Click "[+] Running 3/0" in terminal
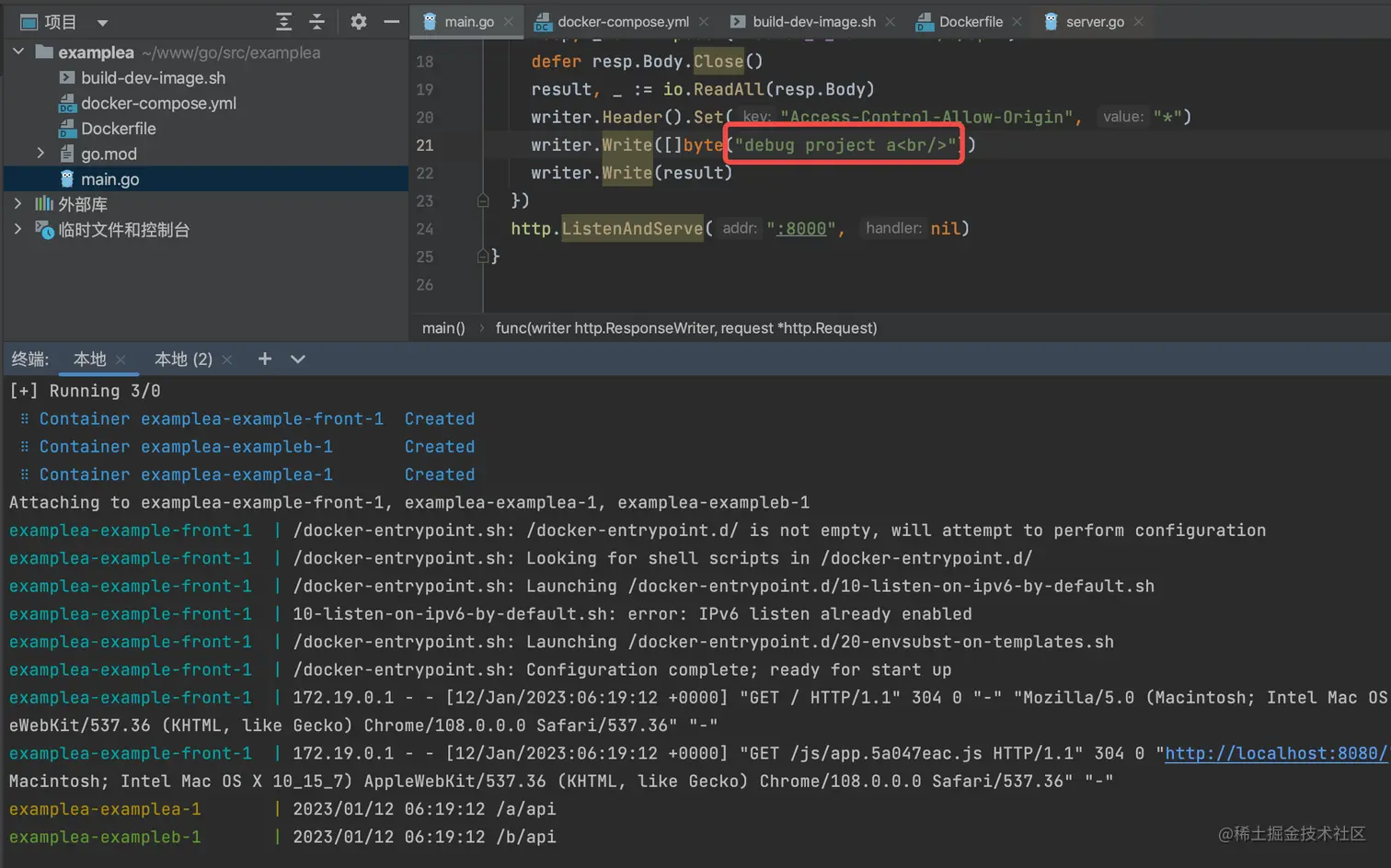Image resolution: width=1391 pixels, height=868 pixels. click(x=85, y=391)
